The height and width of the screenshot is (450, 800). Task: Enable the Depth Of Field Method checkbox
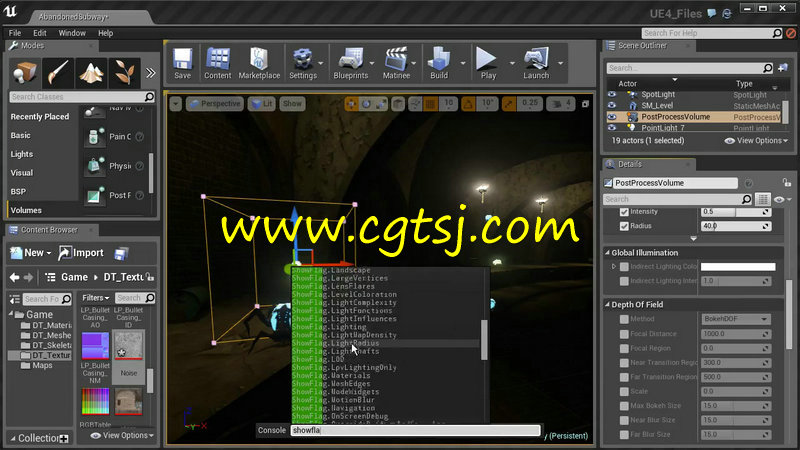pos(624,319)
